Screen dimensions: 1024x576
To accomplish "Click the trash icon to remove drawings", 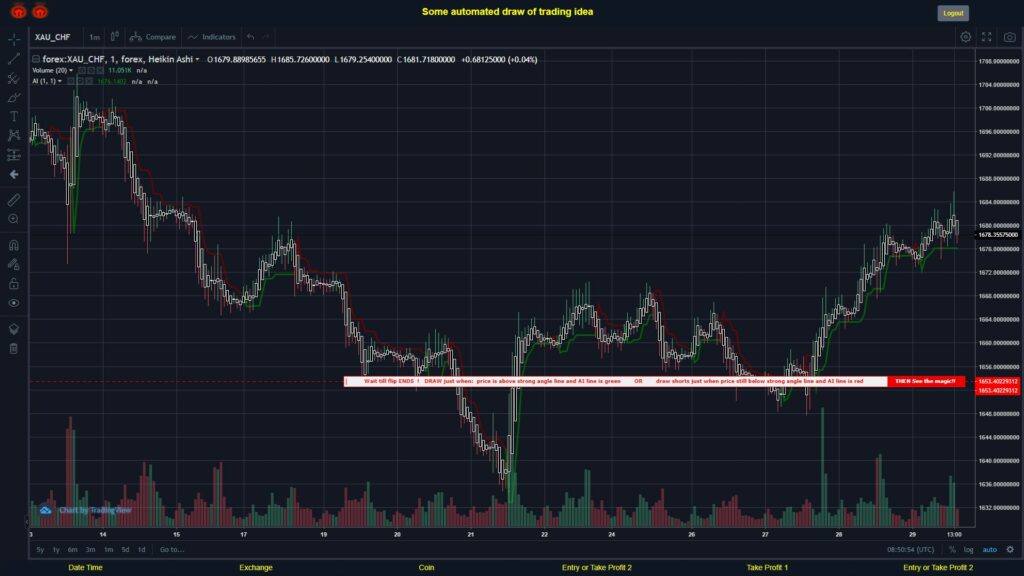I will [x=14, y=348].
